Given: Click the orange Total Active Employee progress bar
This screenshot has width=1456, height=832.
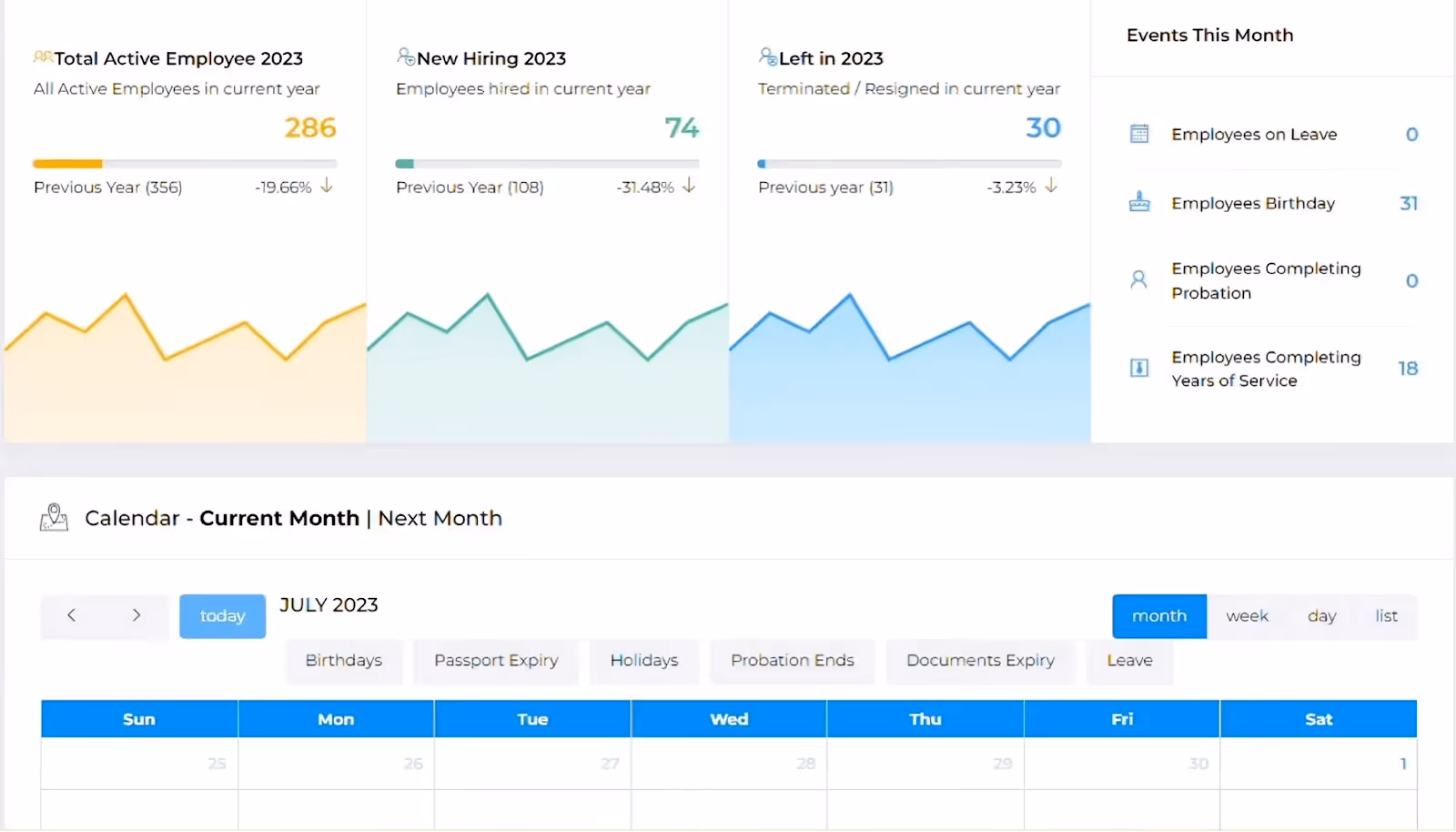Looking at the screenshot, I should [67, 164].
